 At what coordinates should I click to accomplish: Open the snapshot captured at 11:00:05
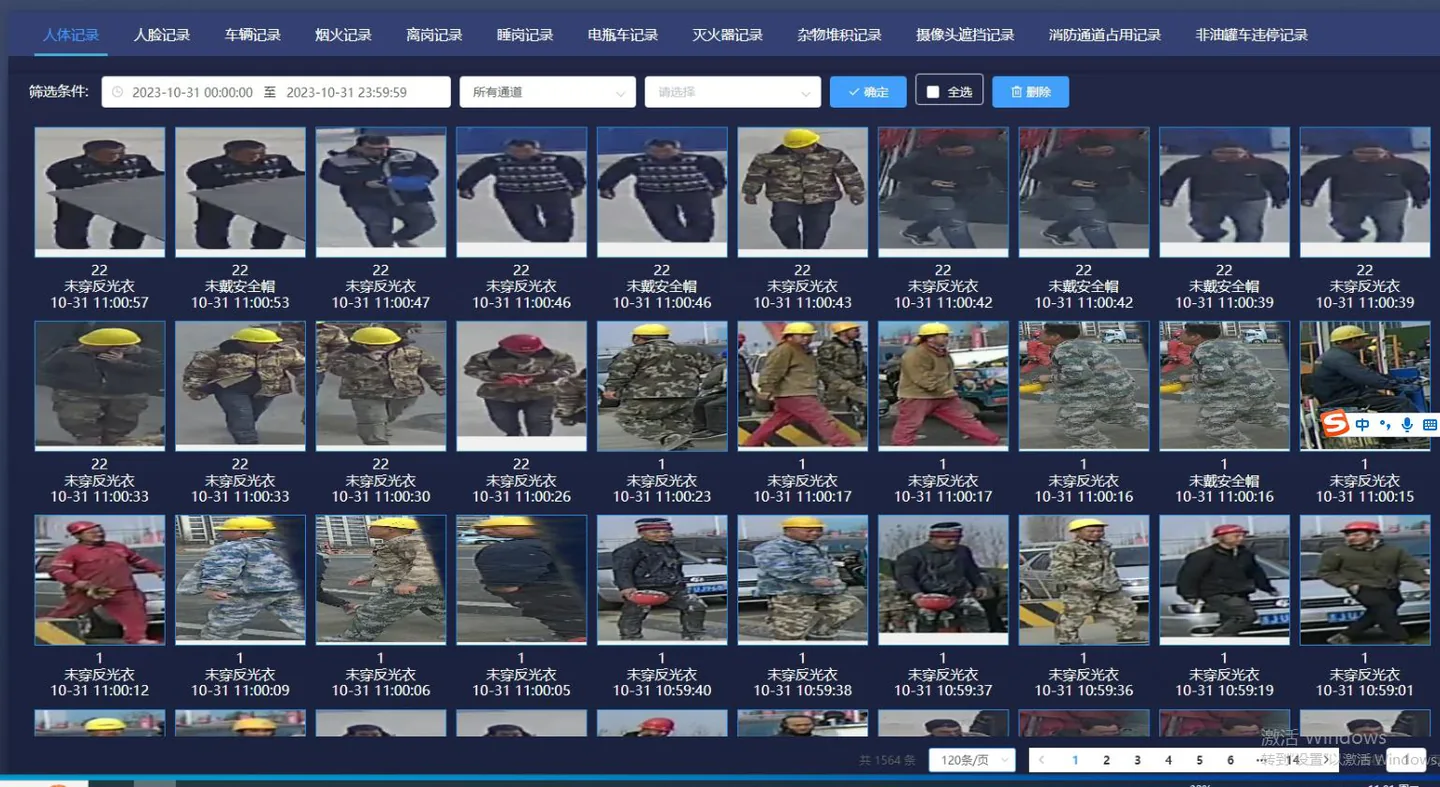click(521, 580)
